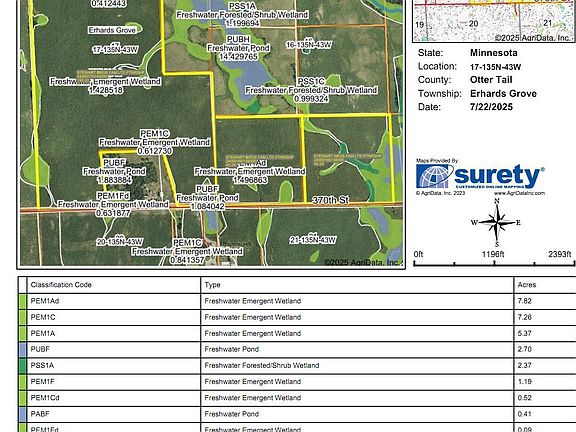Click the Type column header
Screen dimensions: 576x432
(x=212, y=285)
